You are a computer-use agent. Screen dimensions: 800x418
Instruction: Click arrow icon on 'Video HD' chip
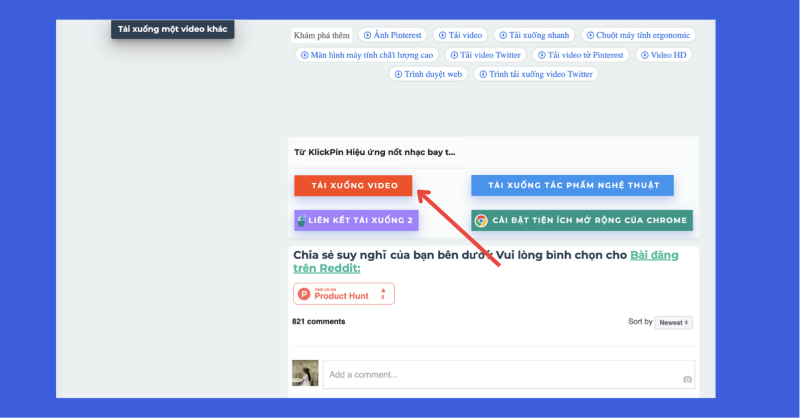645,55
